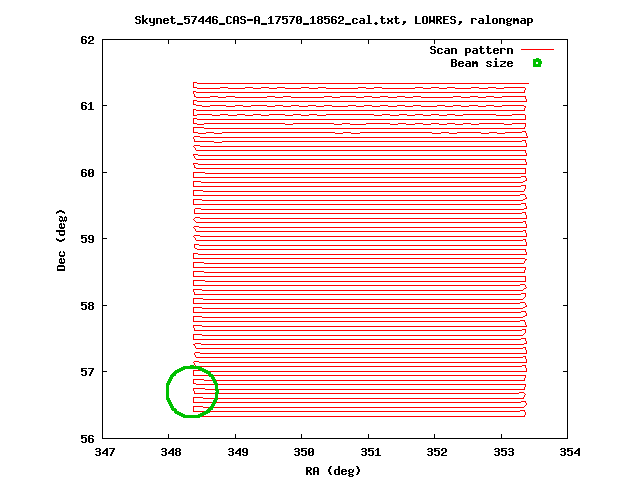
Task: Click the RA axis tick label 347
Action: (x=105, y=452)
